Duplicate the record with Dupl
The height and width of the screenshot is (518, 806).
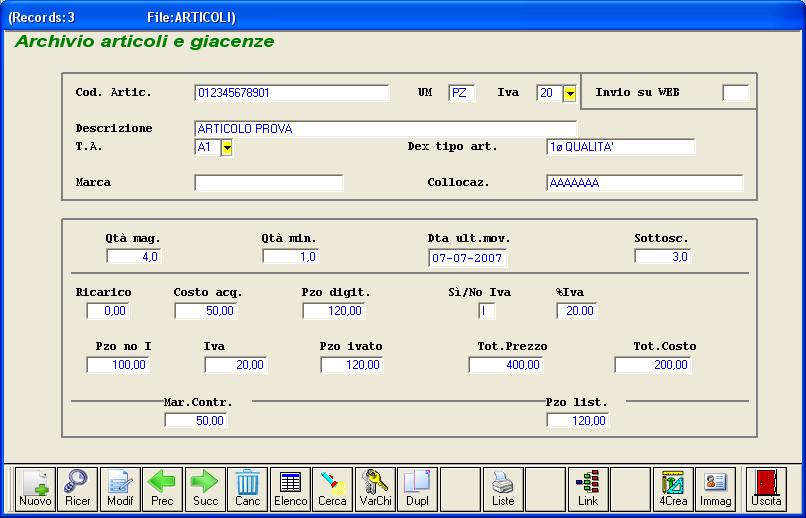tap(417, 489)
